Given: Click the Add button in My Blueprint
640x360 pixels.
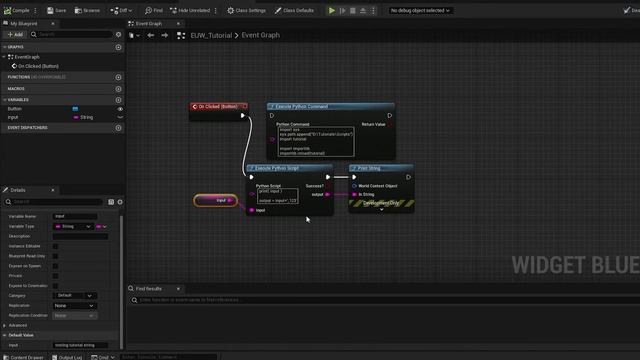Looking at the screenshot, I should 15,35.
